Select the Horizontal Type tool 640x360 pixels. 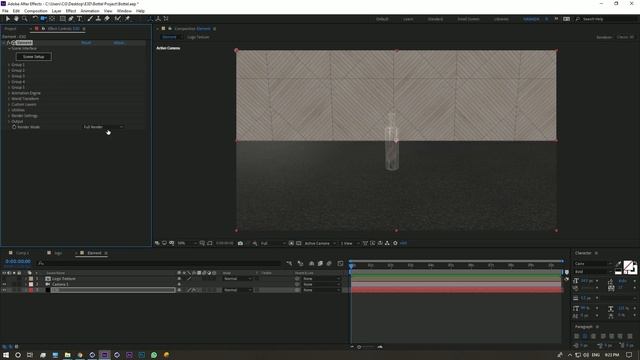(79, 19)
